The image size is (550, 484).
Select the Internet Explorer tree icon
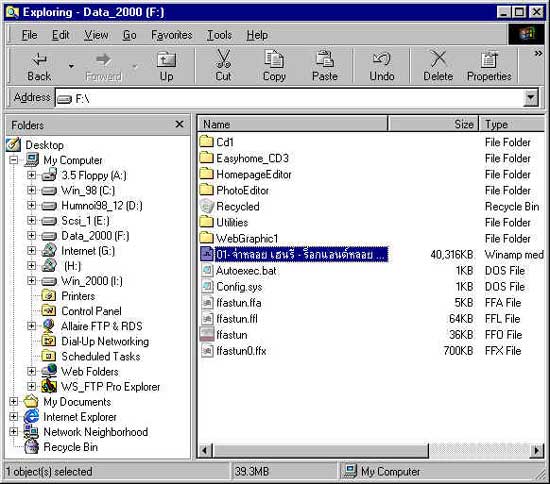point(31,417)
